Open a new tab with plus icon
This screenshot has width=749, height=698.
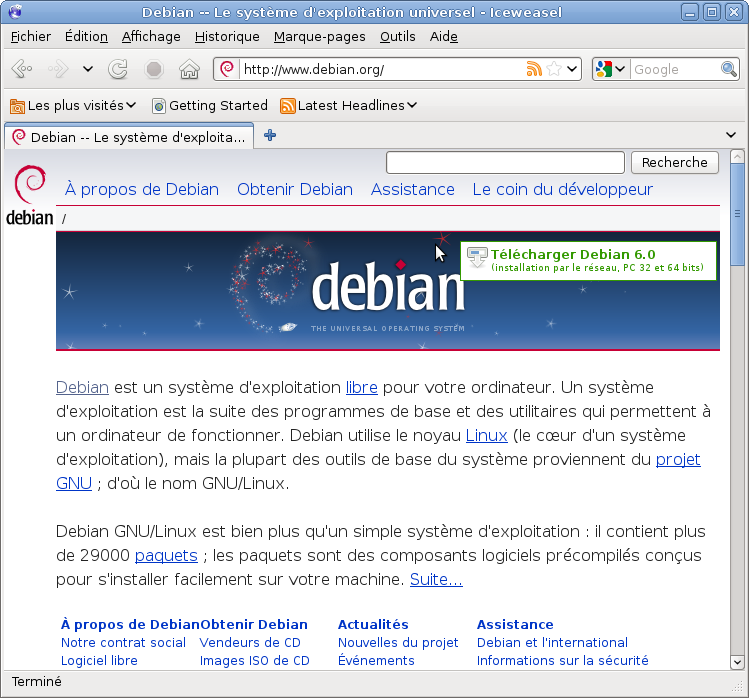pyautogui.click(x=270, y=135)
